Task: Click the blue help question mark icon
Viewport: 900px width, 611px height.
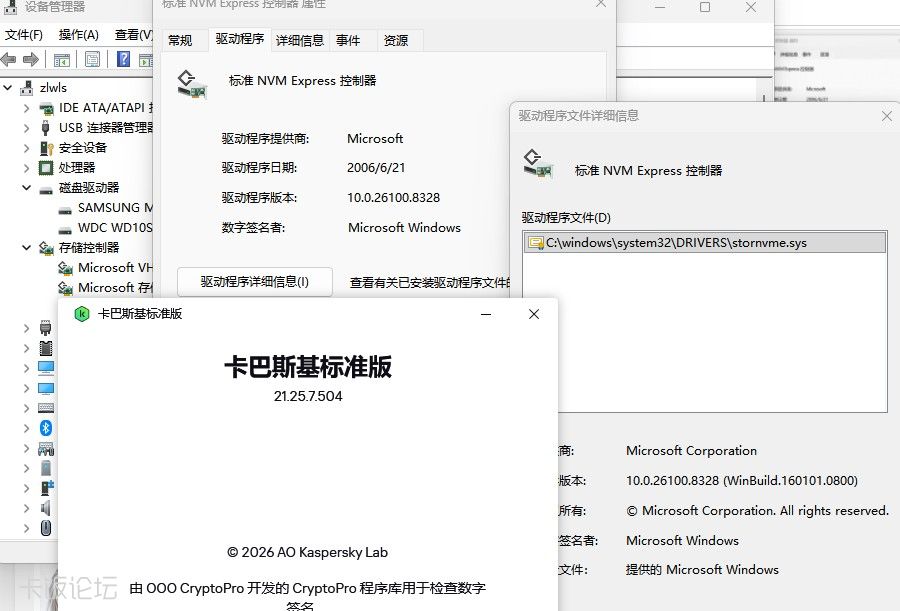Action: coord(123,59)
